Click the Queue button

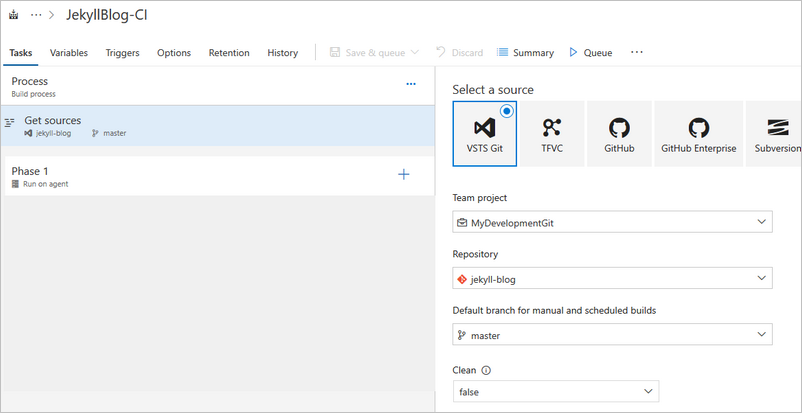click(590, 53)
